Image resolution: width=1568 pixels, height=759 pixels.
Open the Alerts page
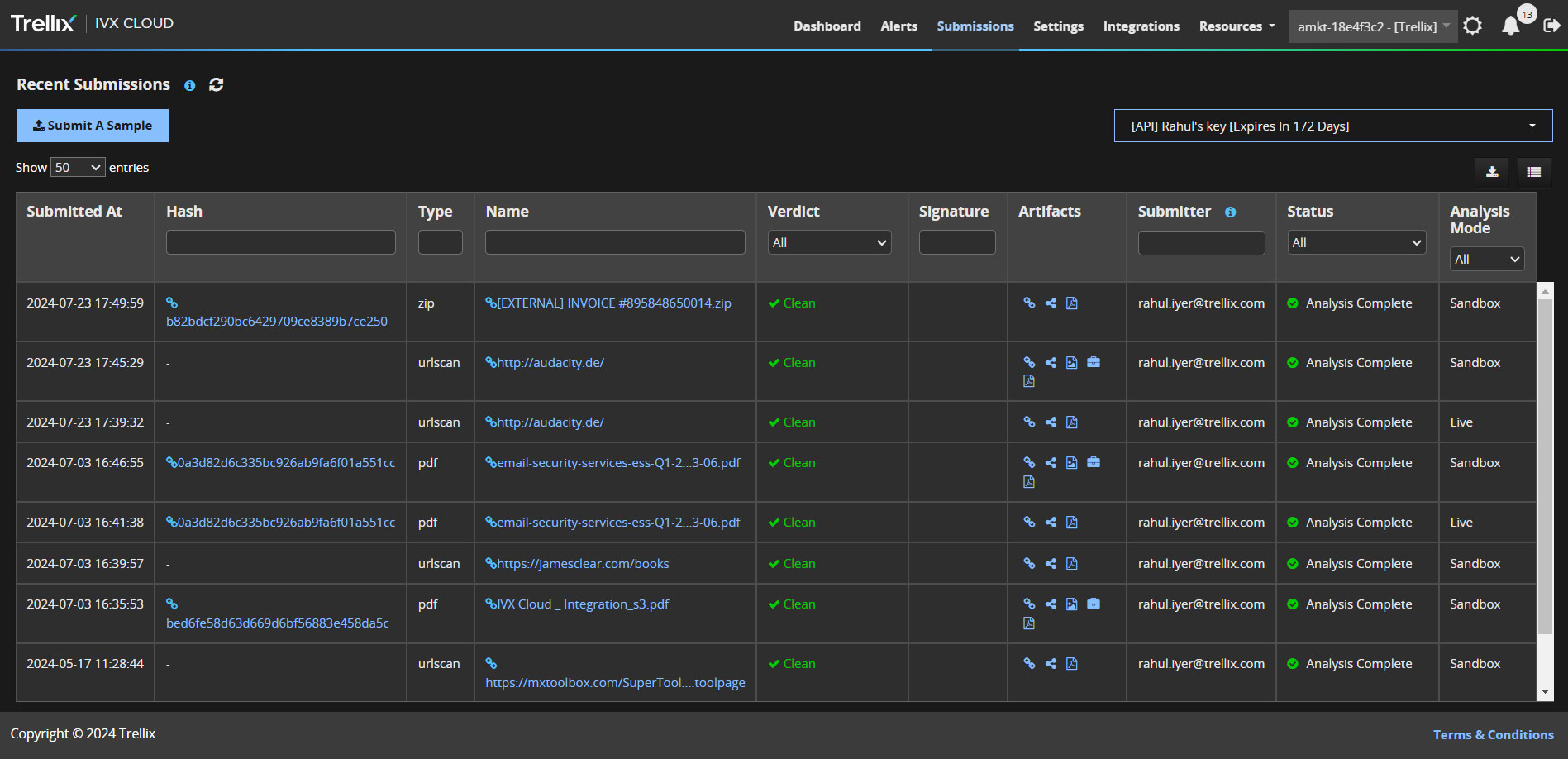pos(899,26)
